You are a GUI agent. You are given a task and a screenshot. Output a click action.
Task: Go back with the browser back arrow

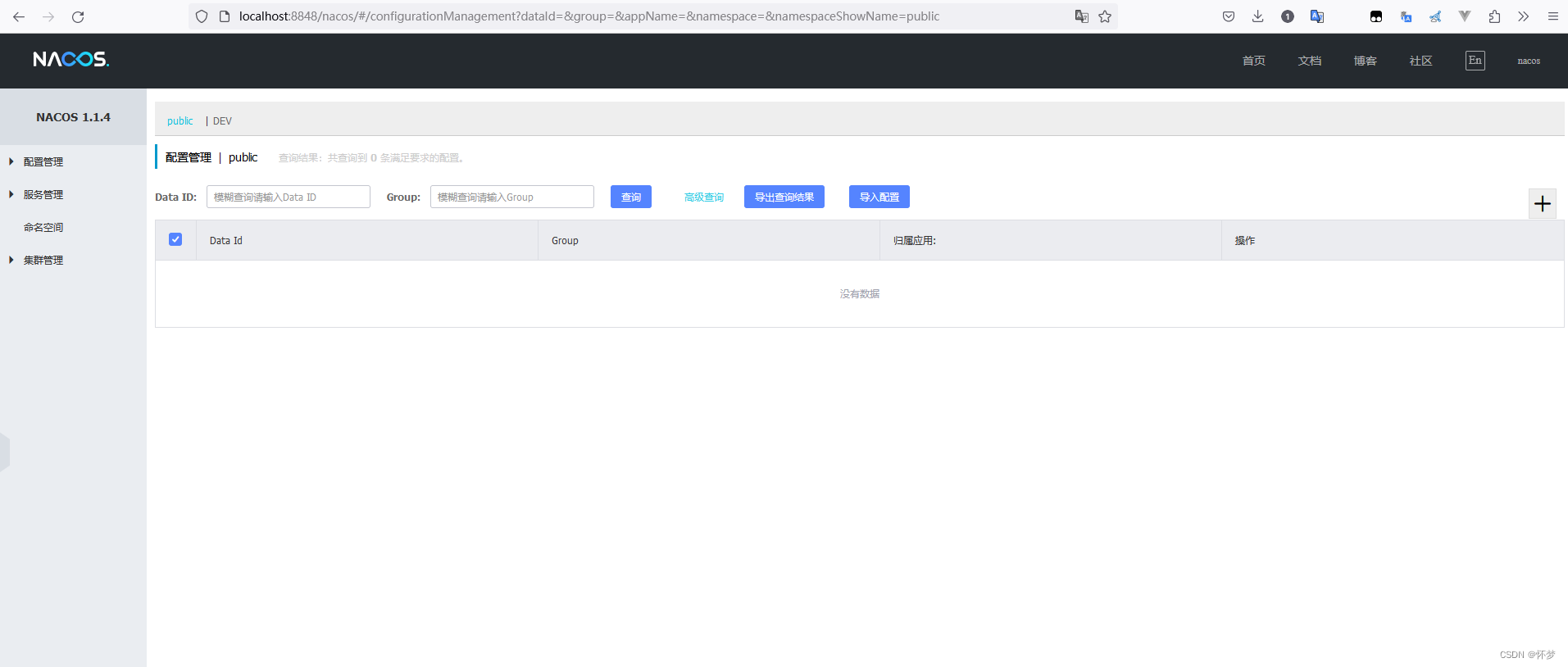(19, 16)
